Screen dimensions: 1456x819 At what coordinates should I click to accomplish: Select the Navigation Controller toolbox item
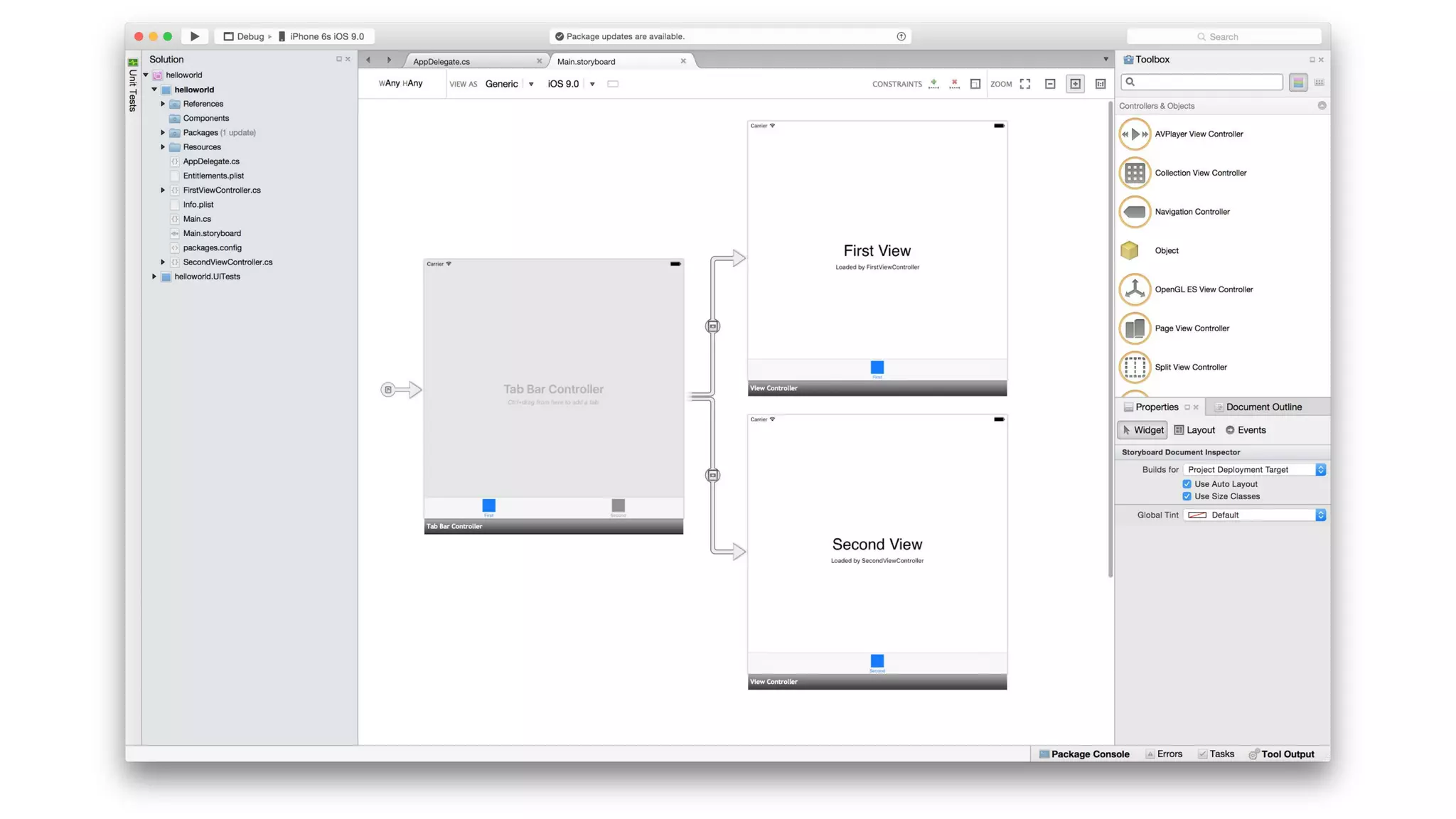(1192, 212)
